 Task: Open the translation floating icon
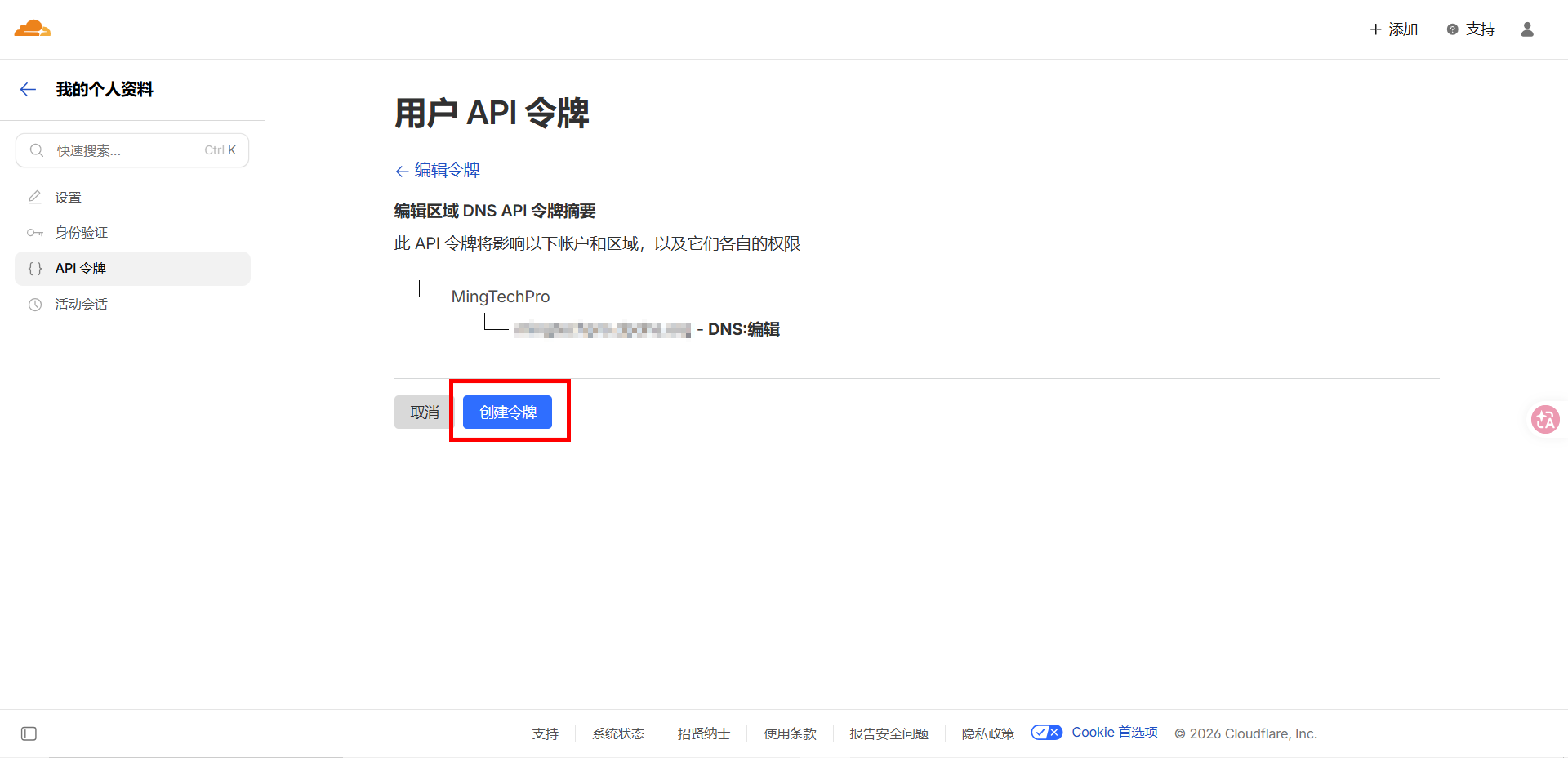tap(1545, 420)
